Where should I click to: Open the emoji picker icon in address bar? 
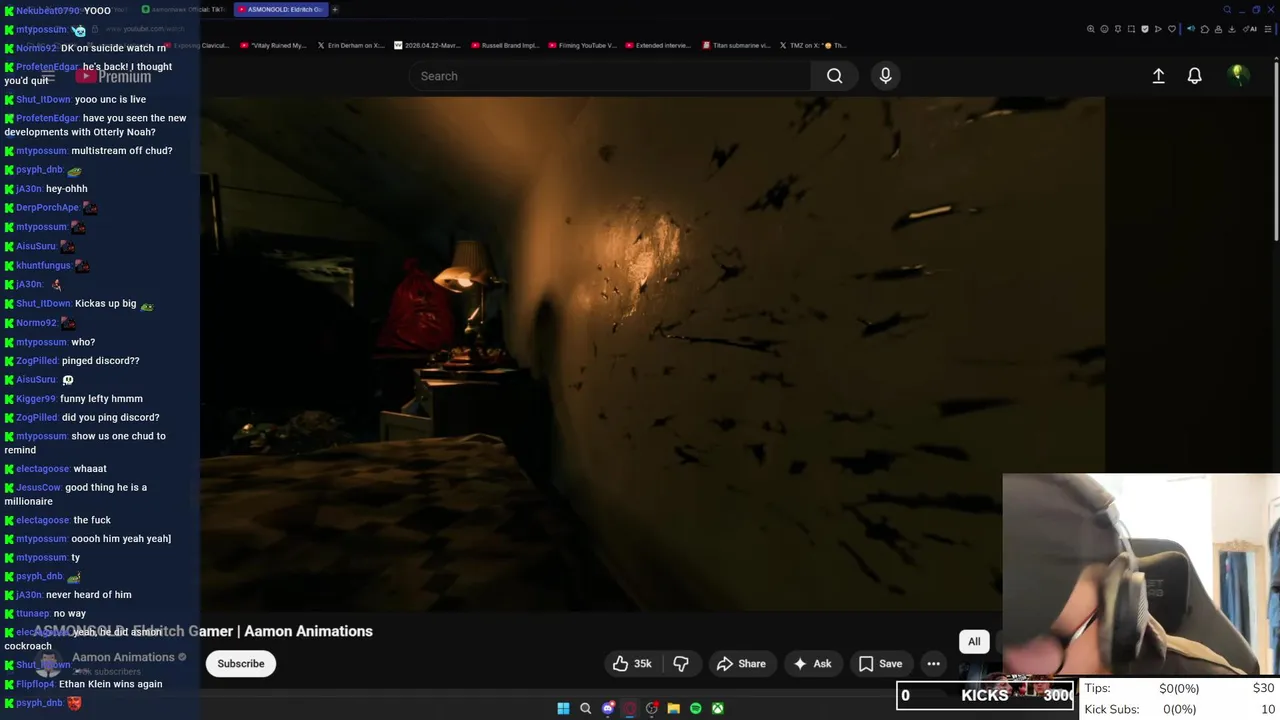[x=1104, y=29]
